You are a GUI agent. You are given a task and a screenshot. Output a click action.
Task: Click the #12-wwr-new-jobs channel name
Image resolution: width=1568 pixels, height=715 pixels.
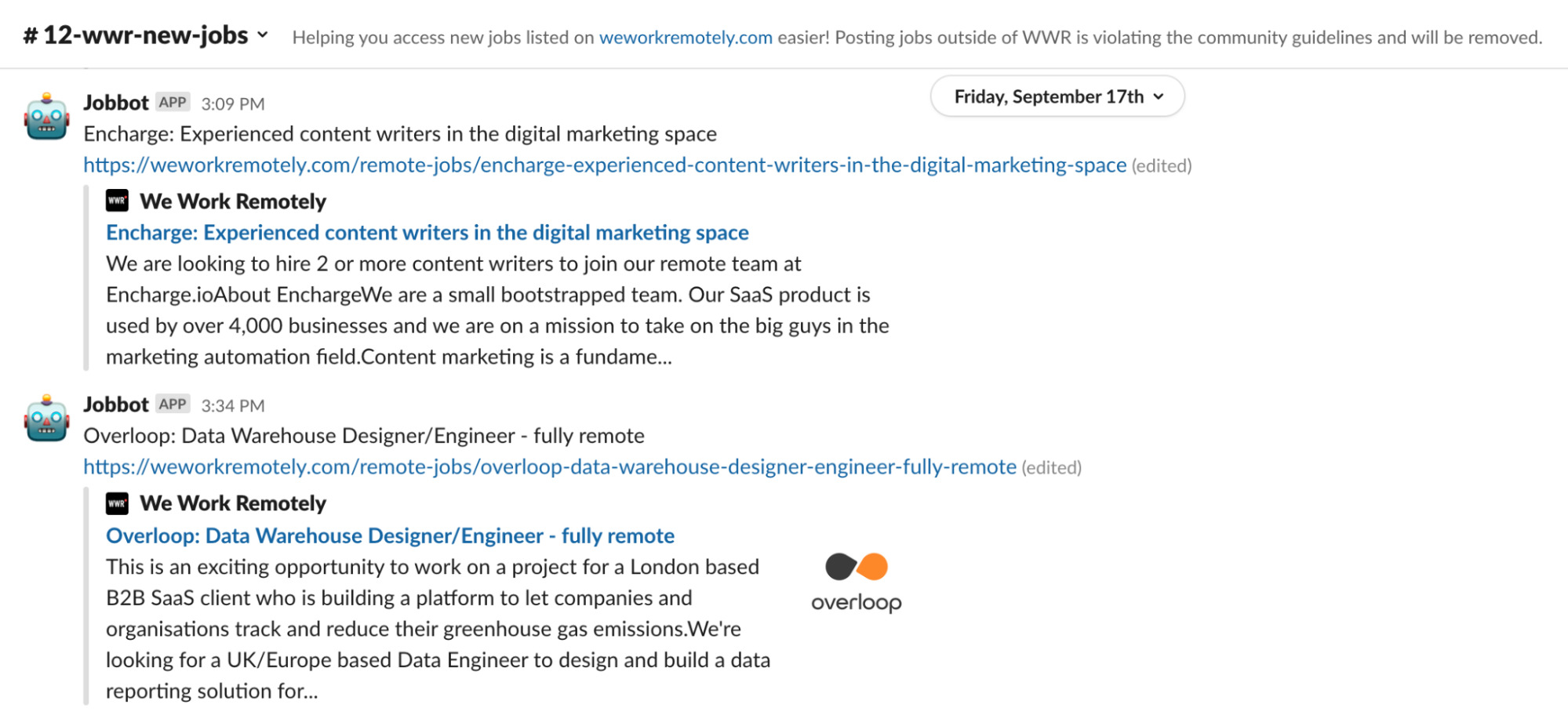click(x=145, y=35)
